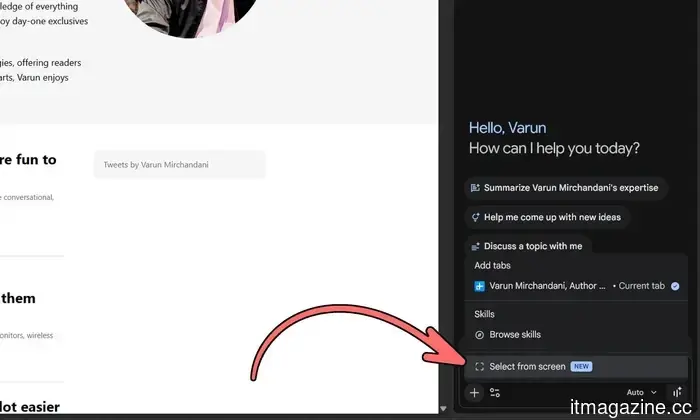700x420 pixels.
Task: Click the 'Hello, Varun' greeting text
Action: tap(507, 128)
